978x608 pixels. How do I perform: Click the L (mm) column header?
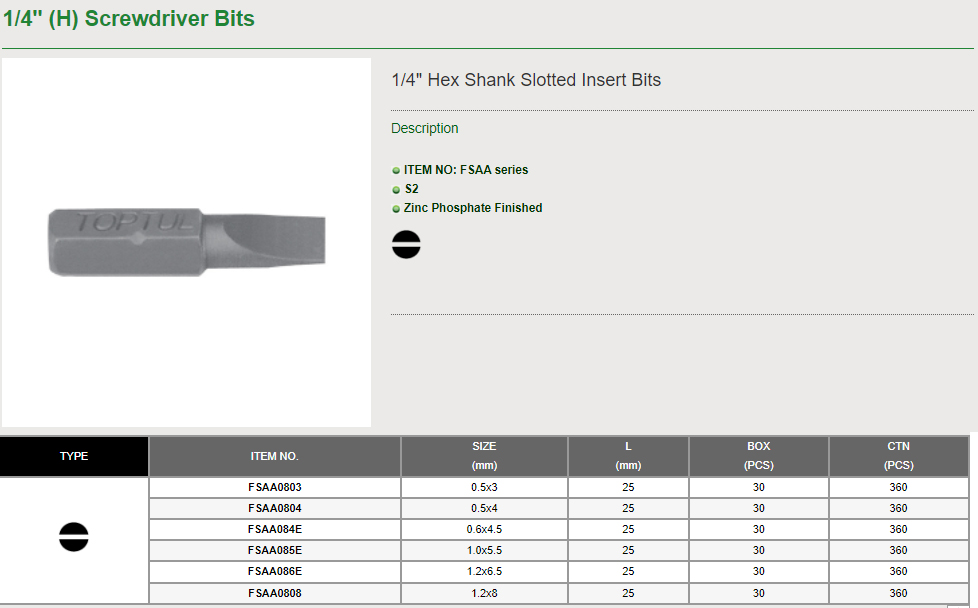(x=628, y=456)
